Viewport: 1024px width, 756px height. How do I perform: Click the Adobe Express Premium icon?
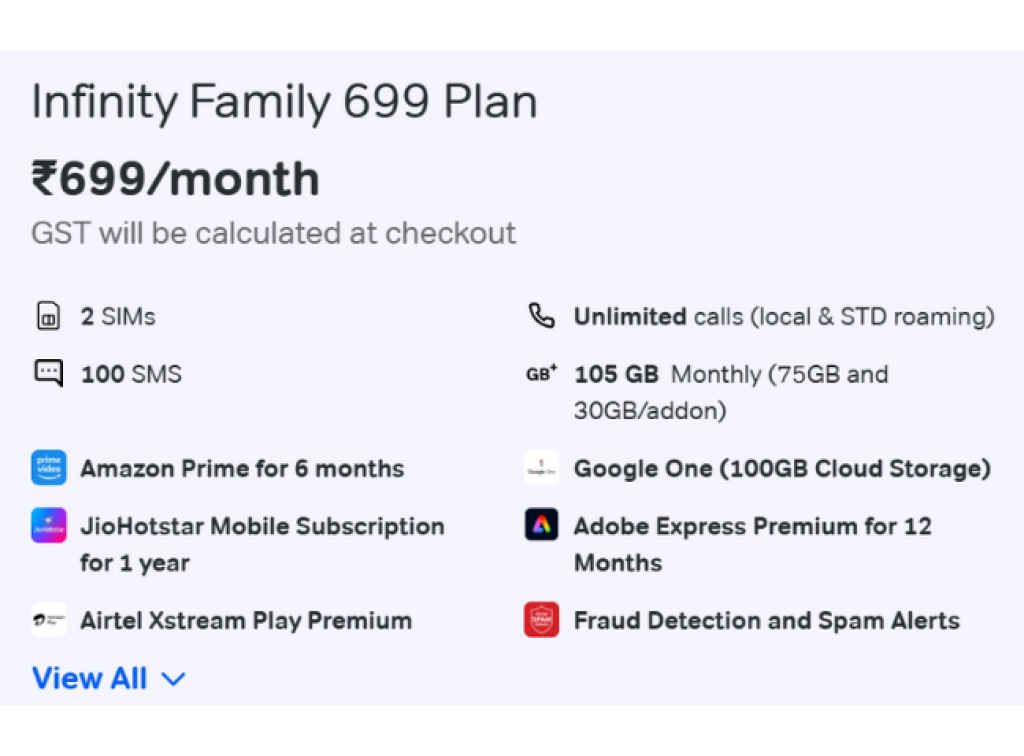point(541,525)
